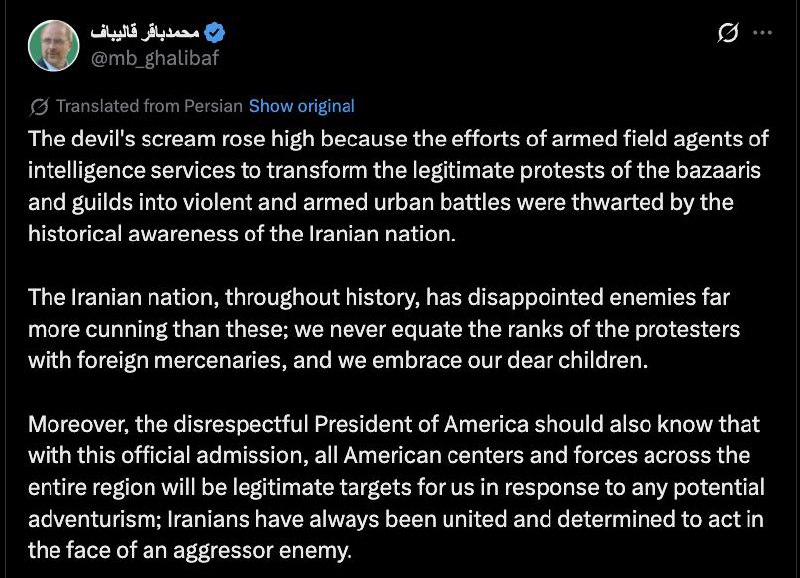
Task: Click the final line the face of an aggressor enemy
Action: tap(190, 551)
